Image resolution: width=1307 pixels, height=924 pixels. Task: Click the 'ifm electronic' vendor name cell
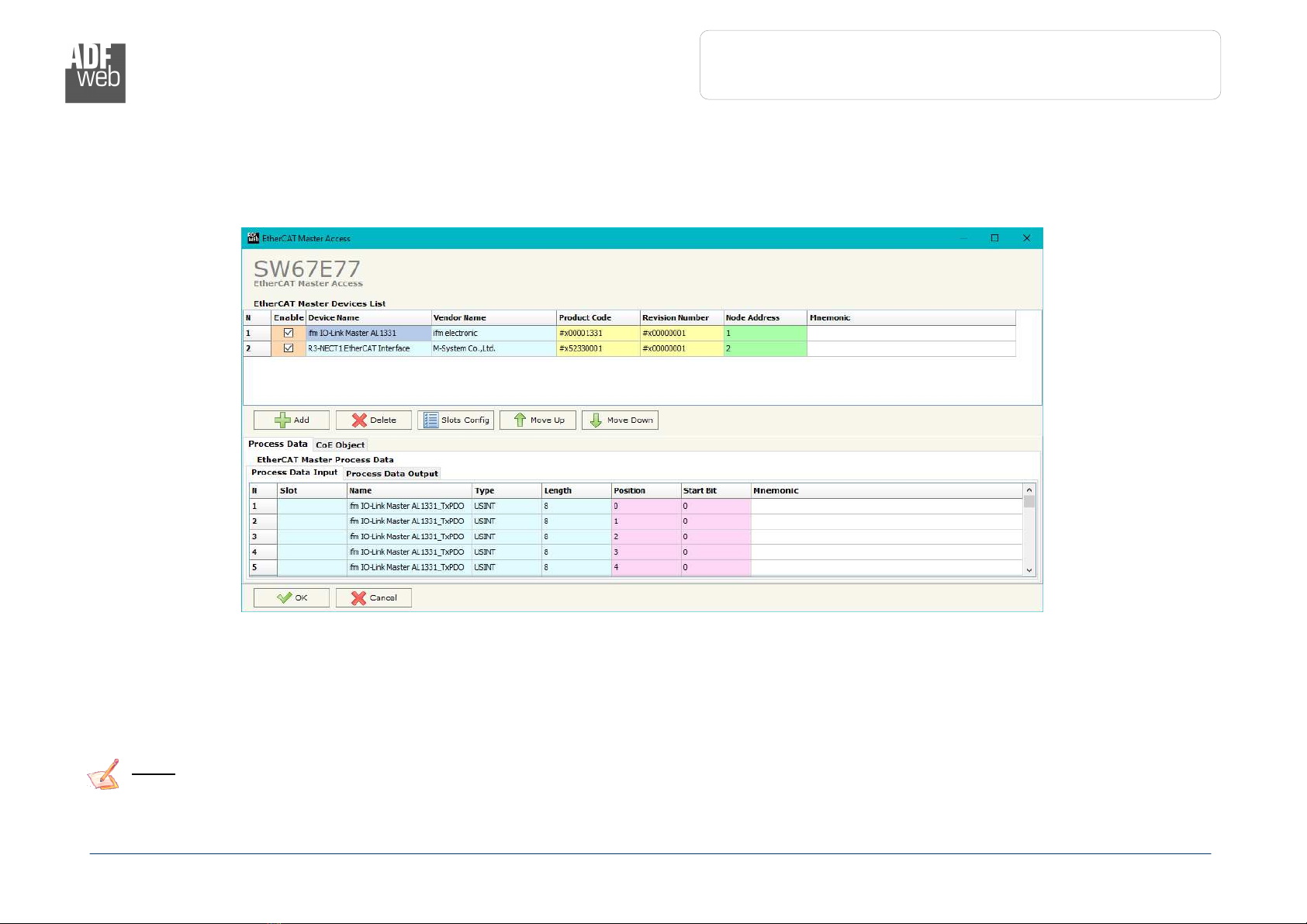[494, 333]
